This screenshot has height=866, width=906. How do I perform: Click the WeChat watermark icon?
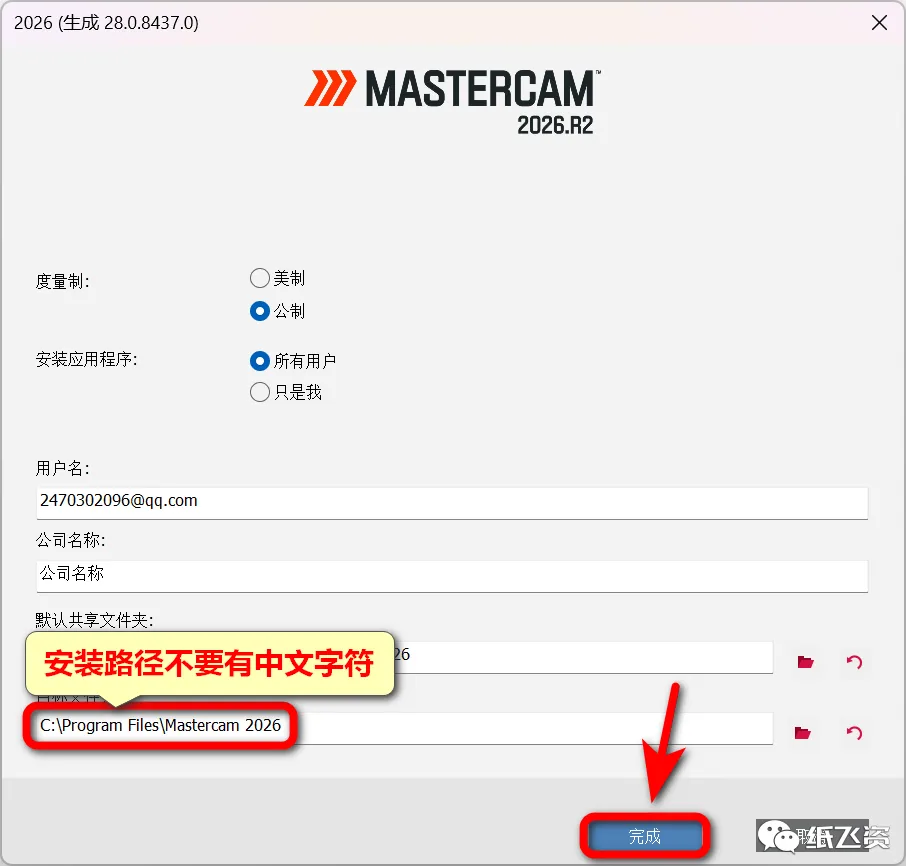777,836
